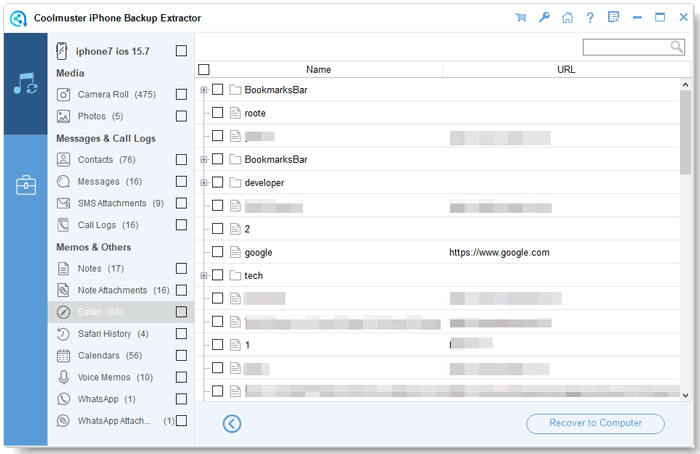Screen dimensions: 700x454
Task: Check the tech folder checkbox
Action: pos(217,275)
